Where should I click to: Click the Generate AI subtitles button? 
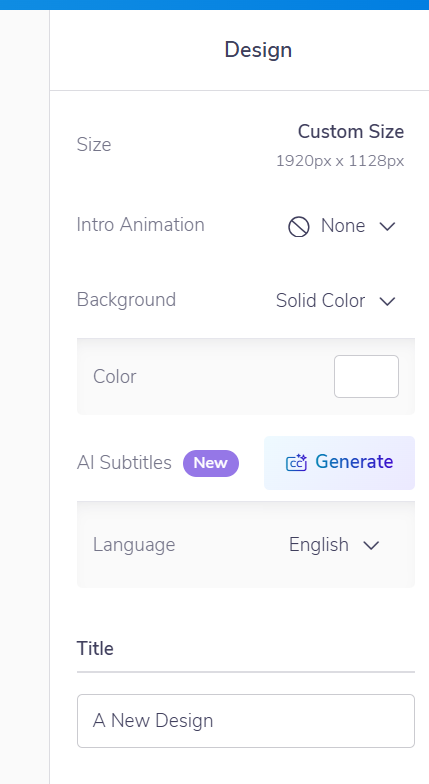340,463
